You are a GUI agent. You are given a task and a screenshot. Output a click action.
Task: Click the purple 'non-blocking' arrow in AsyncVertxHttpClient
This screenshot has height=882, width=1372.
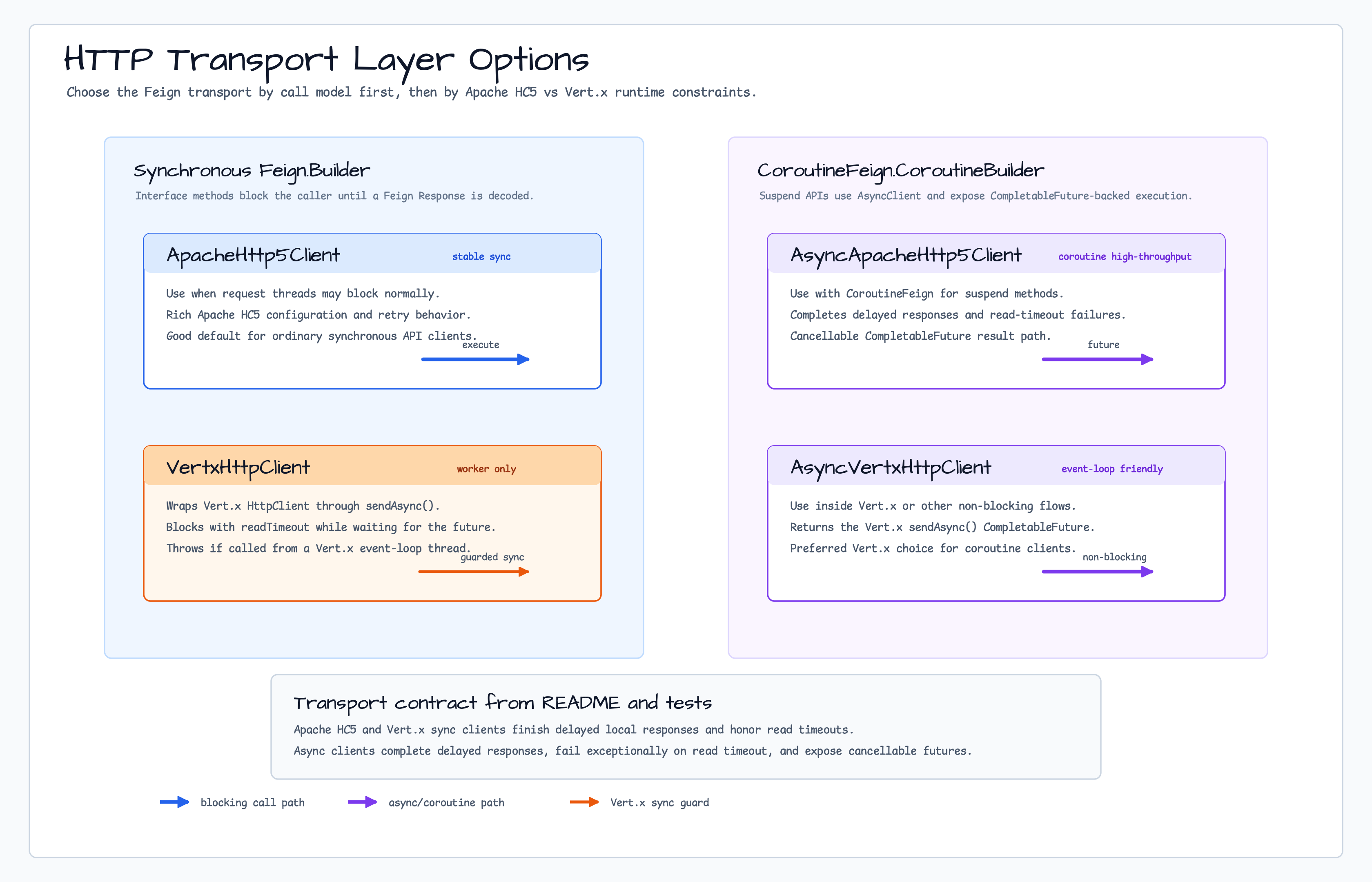pos(1098,572)
